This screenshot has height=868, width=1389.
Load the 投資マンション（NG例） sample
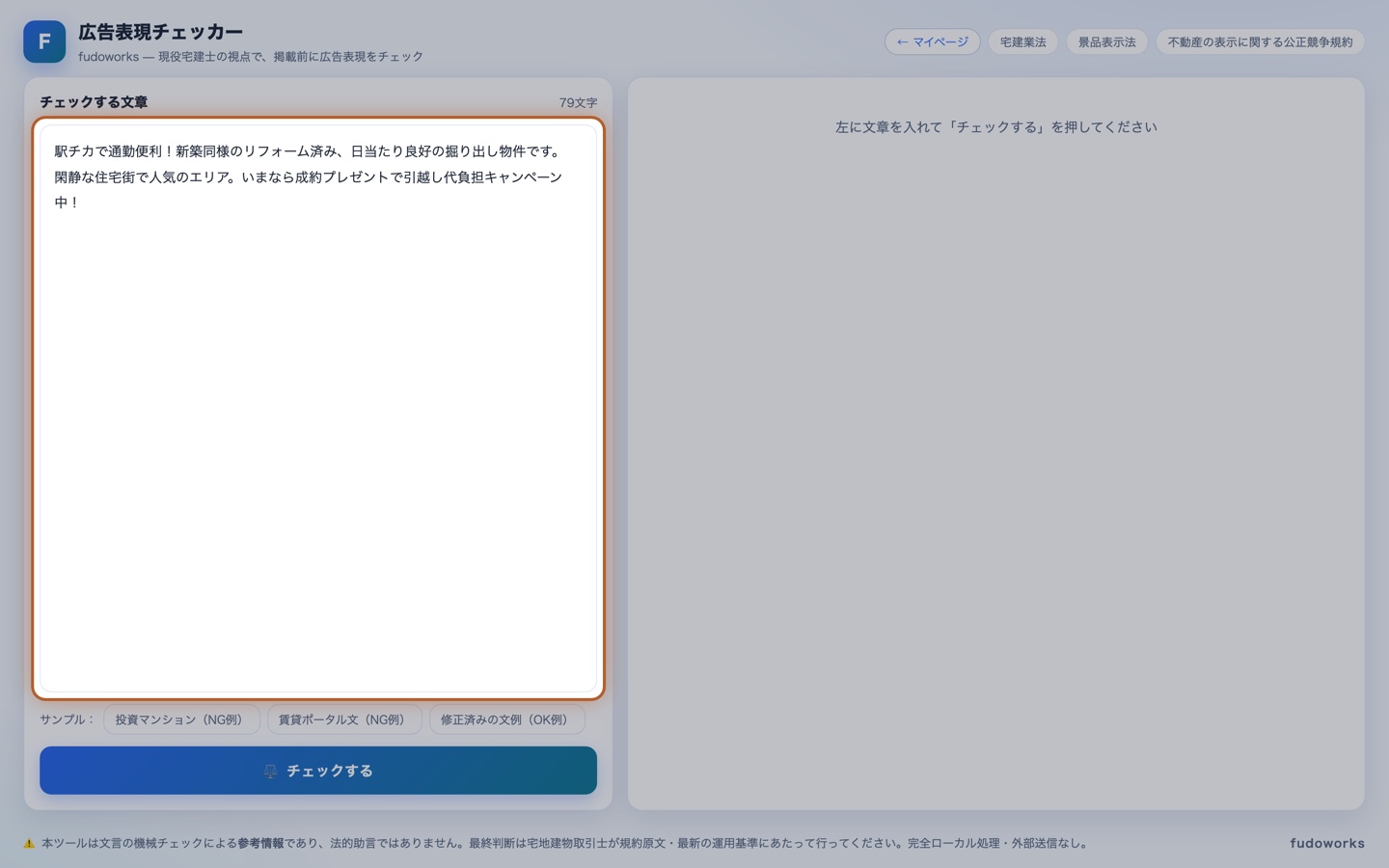[x=181, y=719]
